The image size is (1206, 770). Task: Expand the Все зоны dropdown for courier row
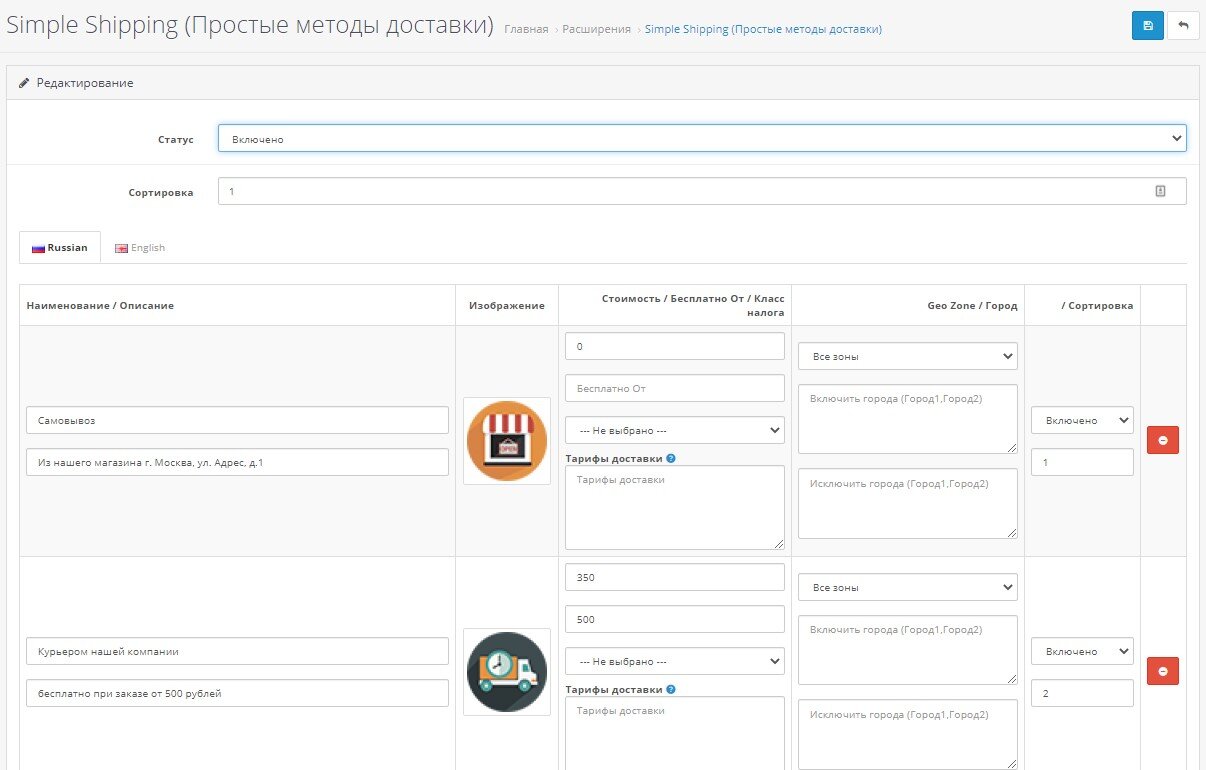[x=908, y=587]
